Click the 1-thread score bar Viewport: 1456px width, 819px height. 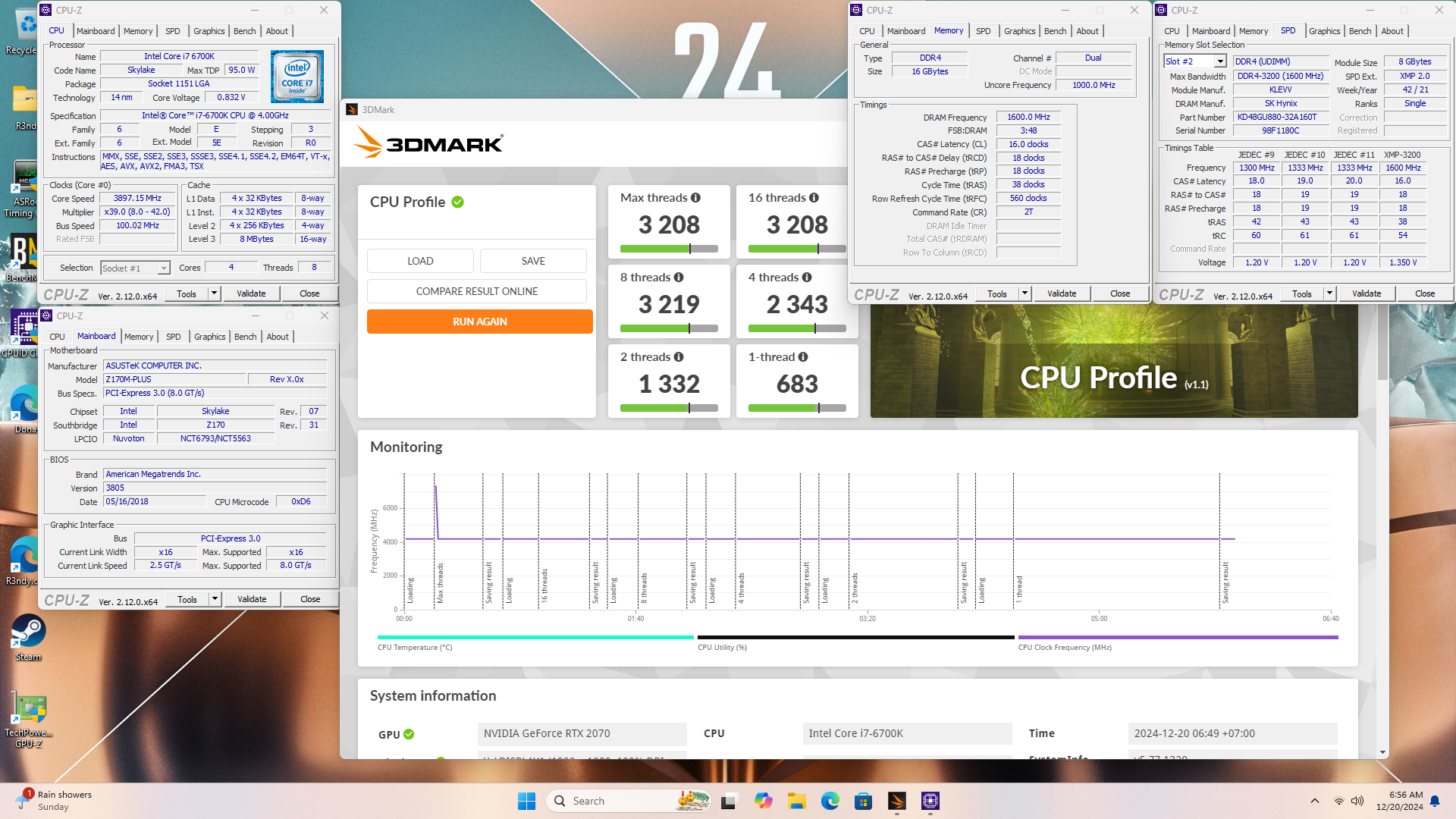click(797, 408)
